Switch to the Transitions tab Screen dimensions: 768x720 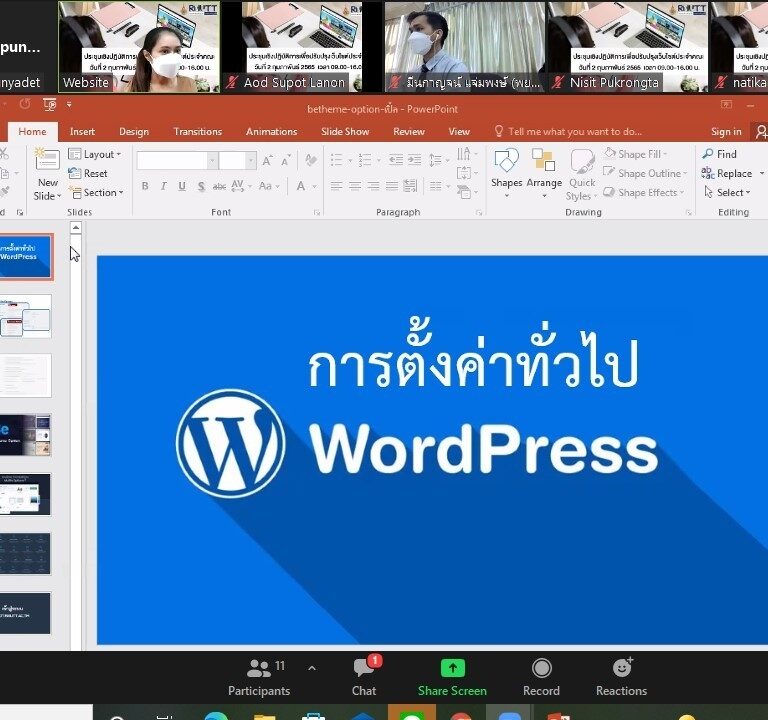197,132
